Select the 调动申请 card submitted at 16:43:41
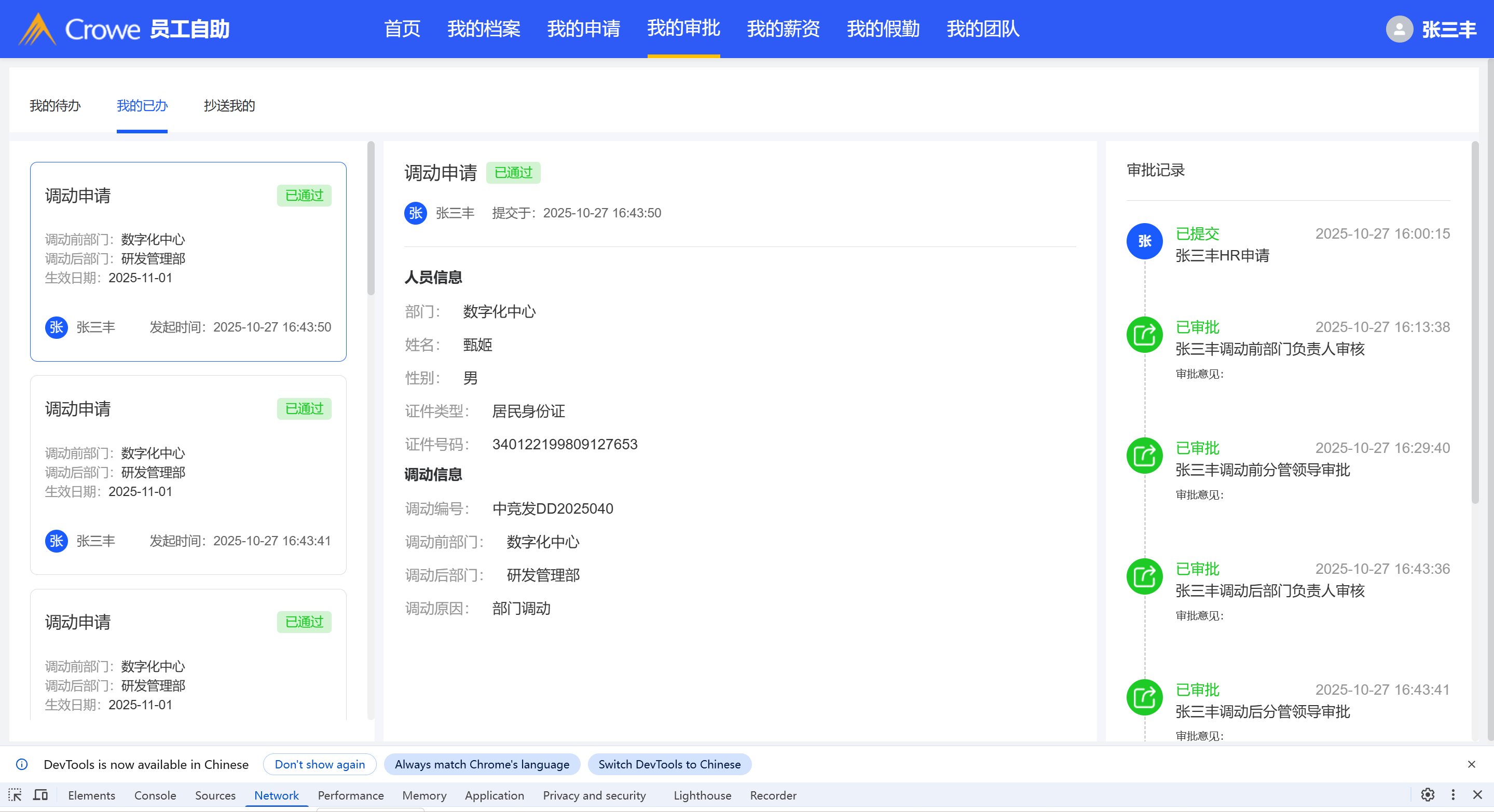The image size is (1494, 812). [188, 474]
